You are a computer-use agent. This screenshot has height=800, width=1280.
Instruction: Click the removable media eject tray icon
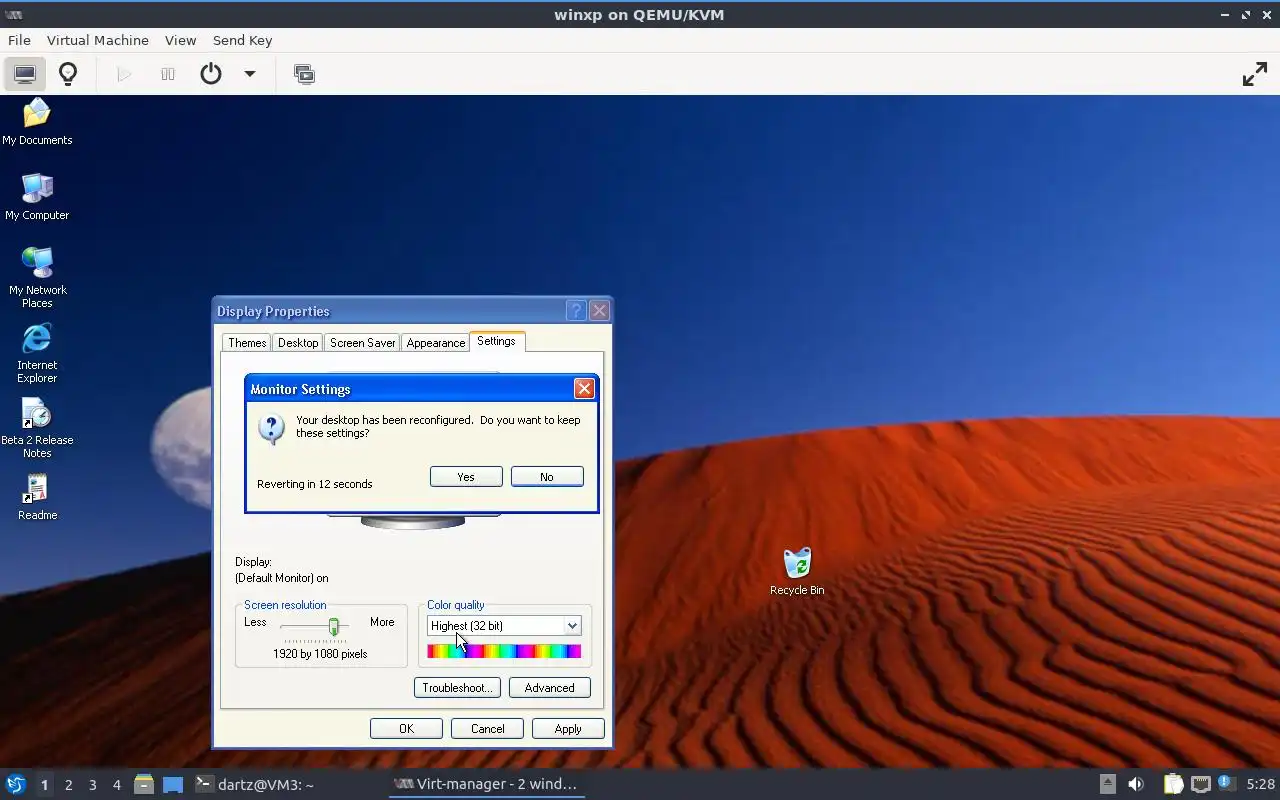[x=1107, y=784]
